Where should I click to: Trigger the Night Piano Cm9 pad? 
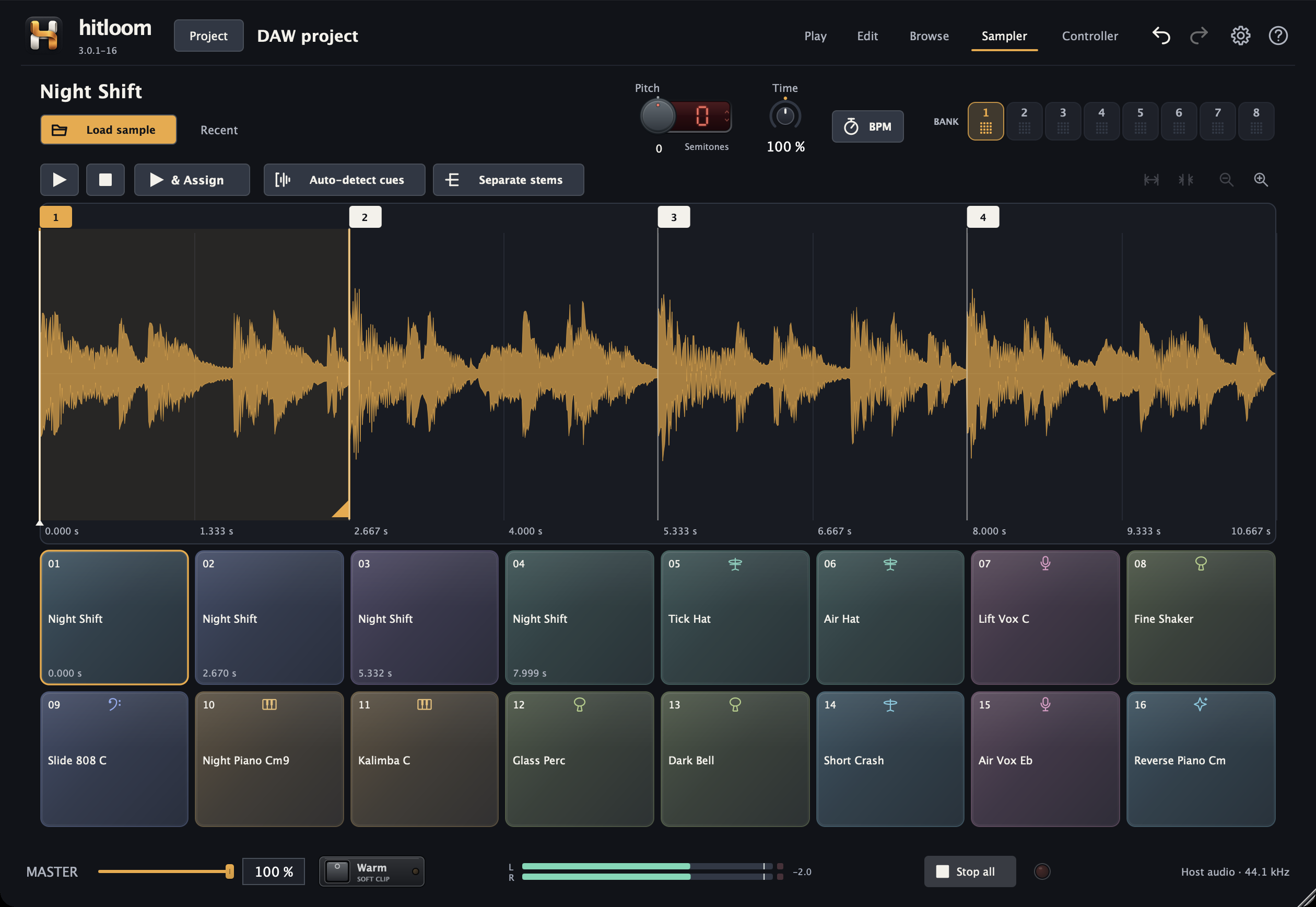(x=269, y=759)
